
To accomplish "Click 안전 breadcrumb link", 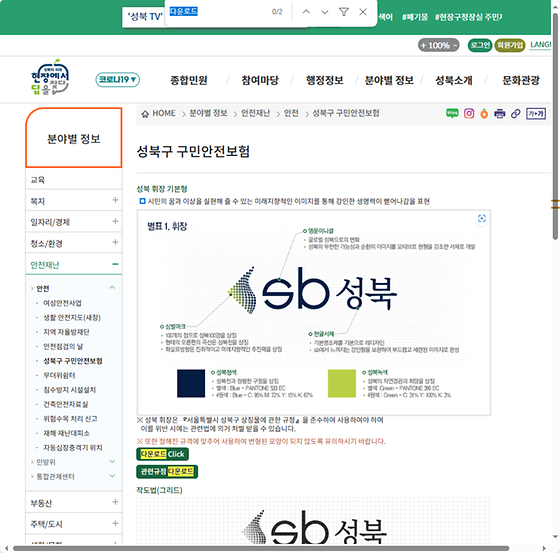I will [x=291, y=113].
